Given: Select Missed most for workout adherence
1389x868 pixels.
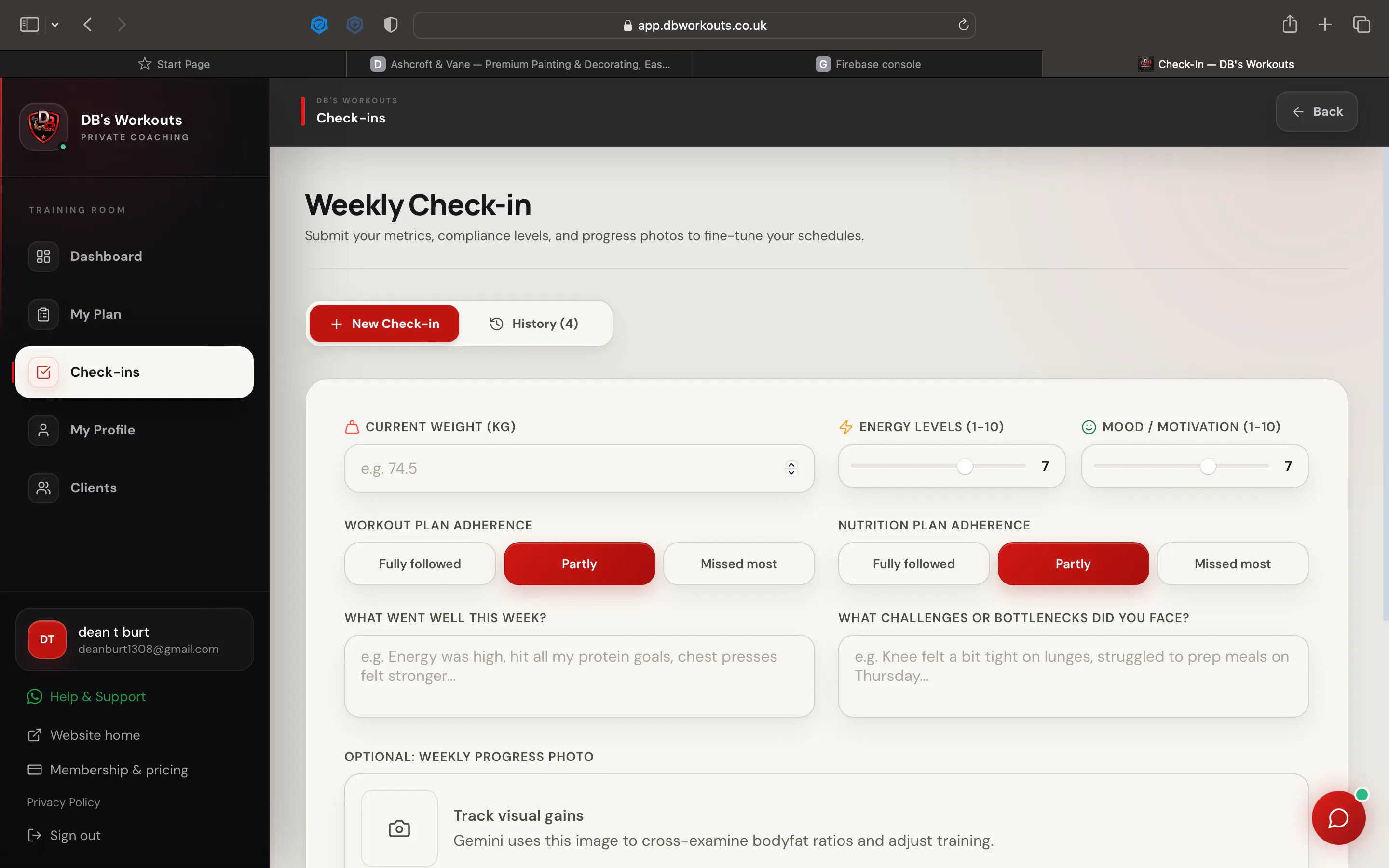Looking at the screenshot, I should click(739, 564).
